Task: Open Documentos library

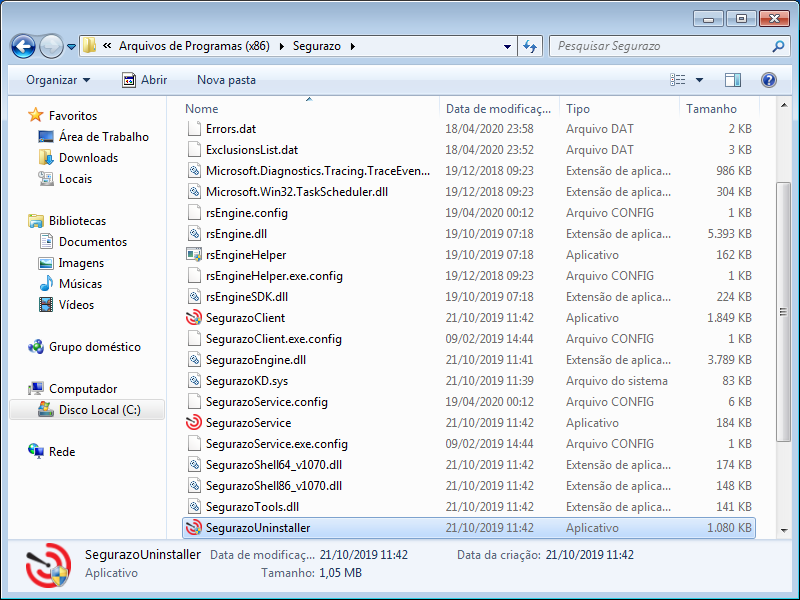Action: tap(93, 242)
